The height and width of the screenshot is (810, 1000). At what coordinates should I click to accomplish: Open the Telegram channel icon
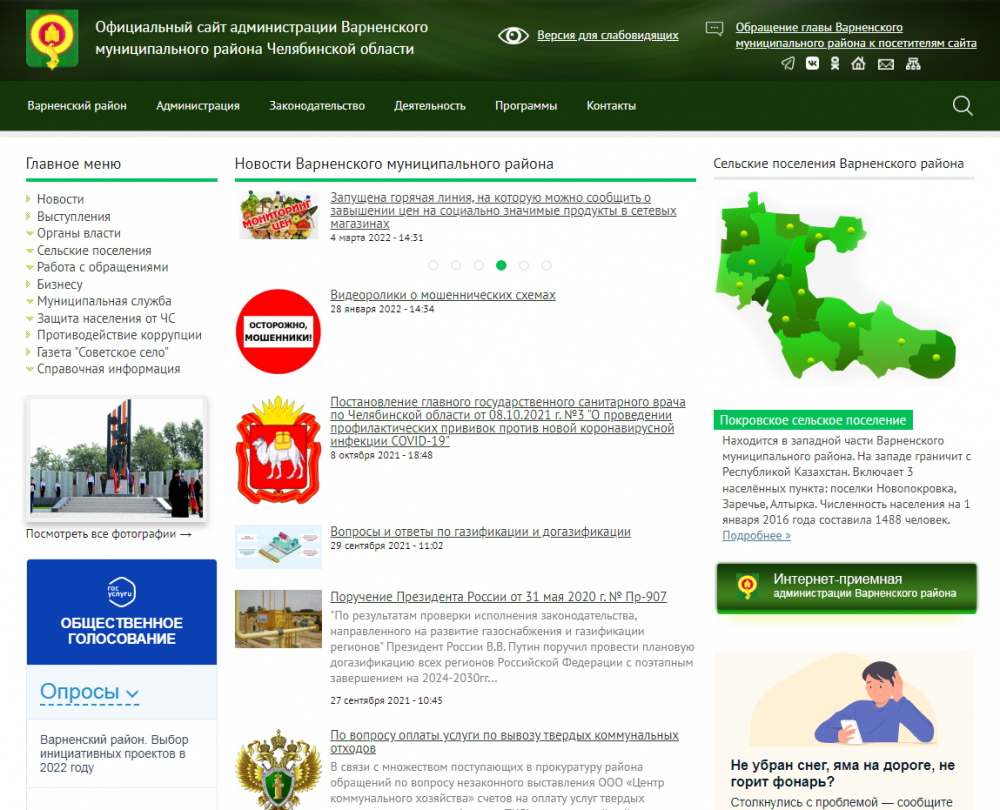click(788, 64)
